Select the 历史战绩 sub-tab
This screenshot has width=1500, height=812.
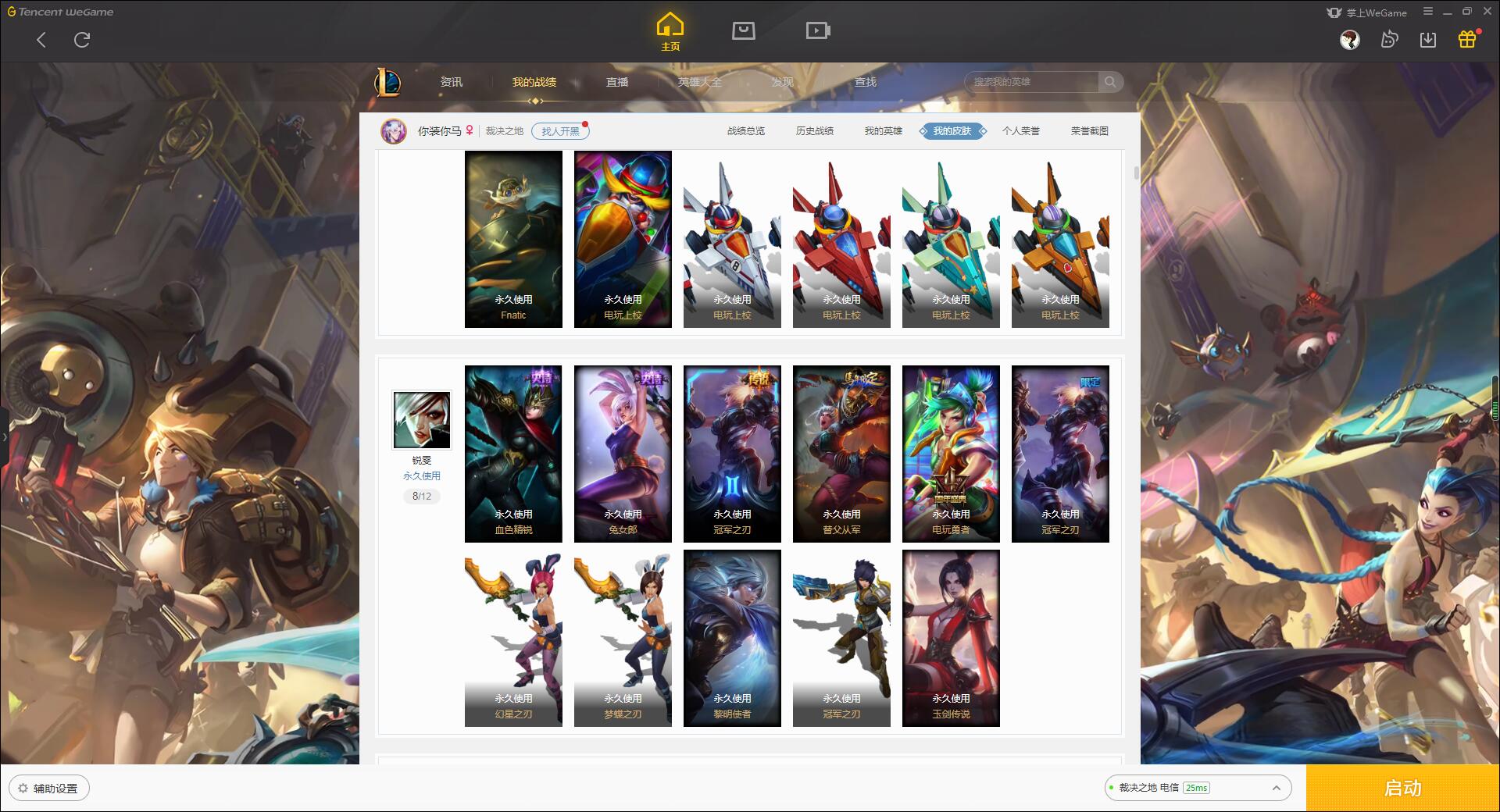pos(815,131)
